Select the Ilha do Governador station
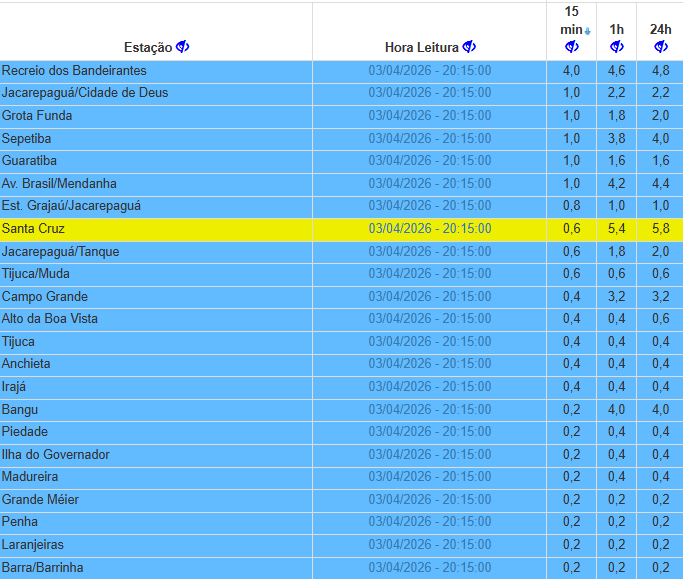683x579 pixels. pyautogui.click(x=56, y=454)
